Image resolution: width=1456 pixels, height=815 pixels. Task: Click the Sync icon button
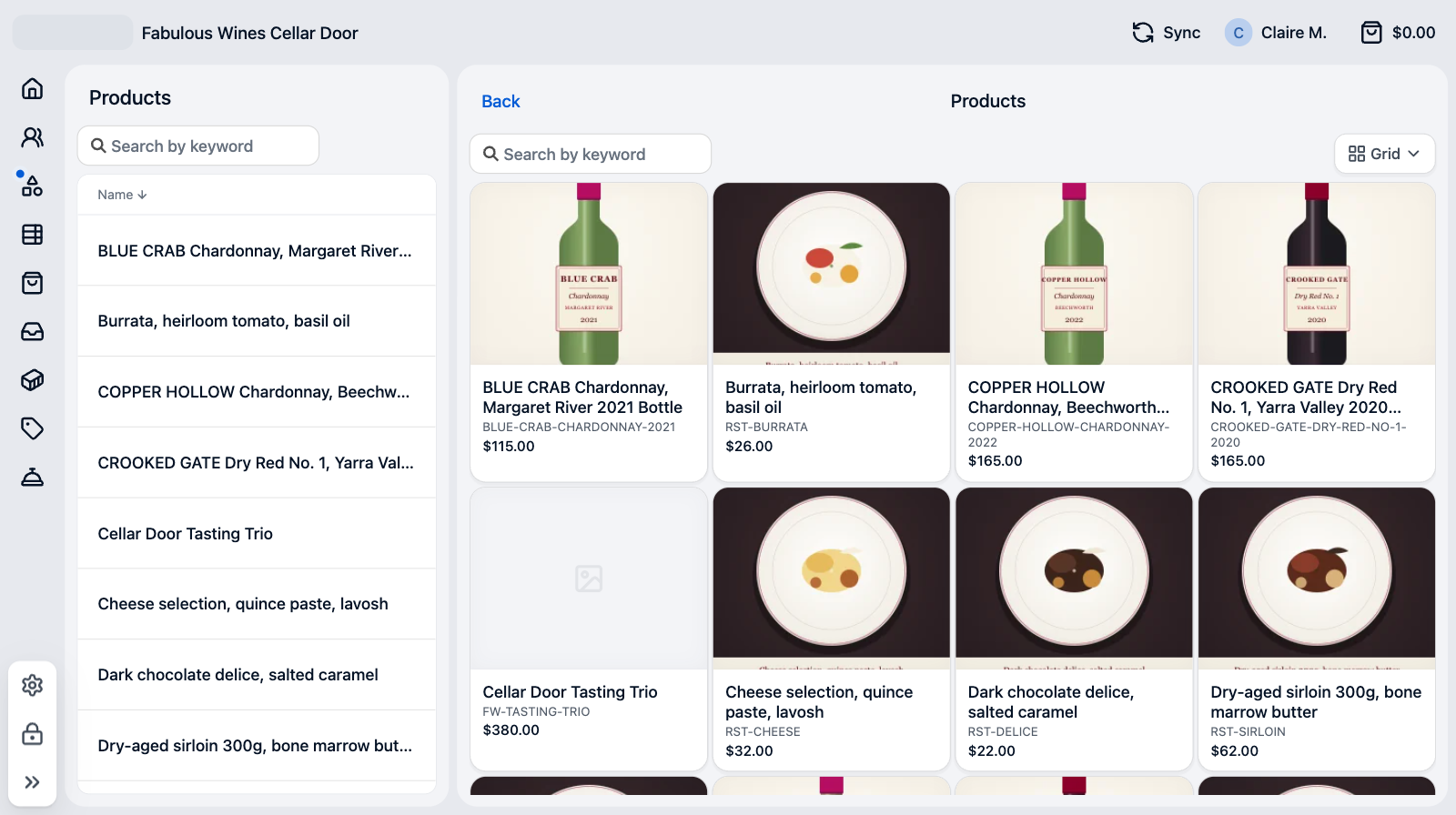point(1166,33)
